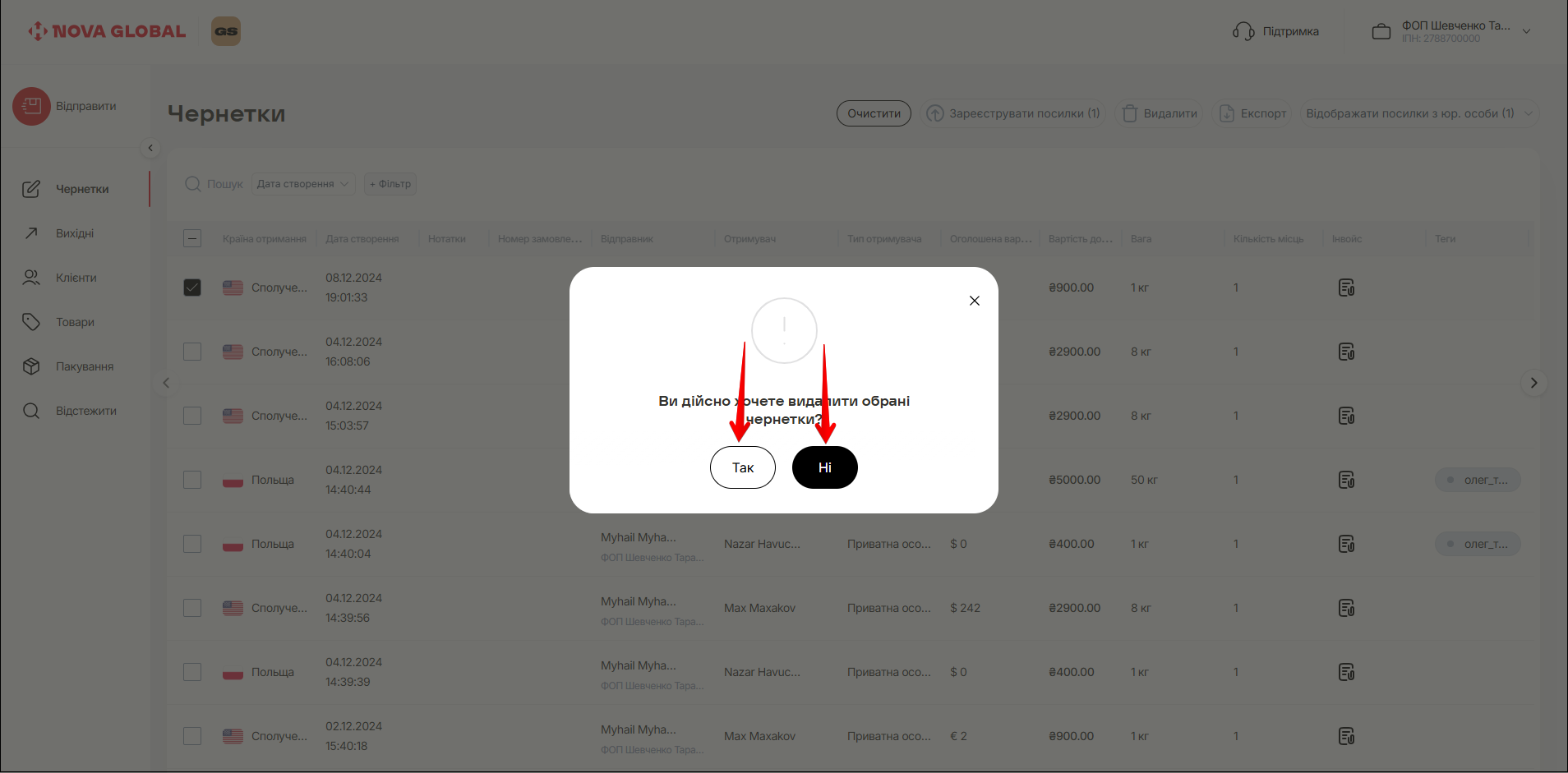The height and width of the screenshot is (773, 1568).
Task: Expand the Дата створення dropdown
Action: [x=302, y=184]
